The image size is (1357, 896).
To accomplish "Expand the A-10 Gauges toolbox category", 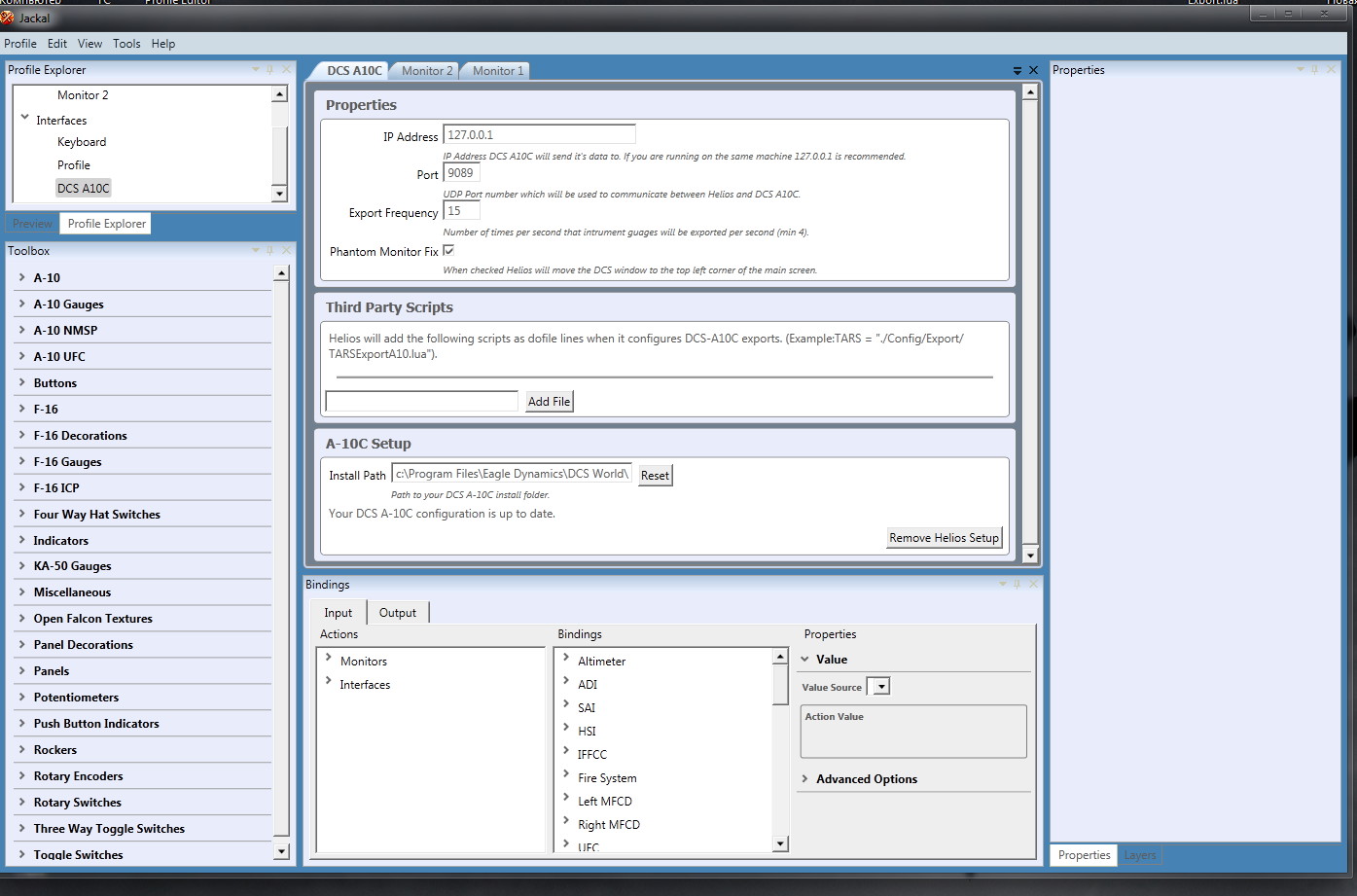I will 21,304.
